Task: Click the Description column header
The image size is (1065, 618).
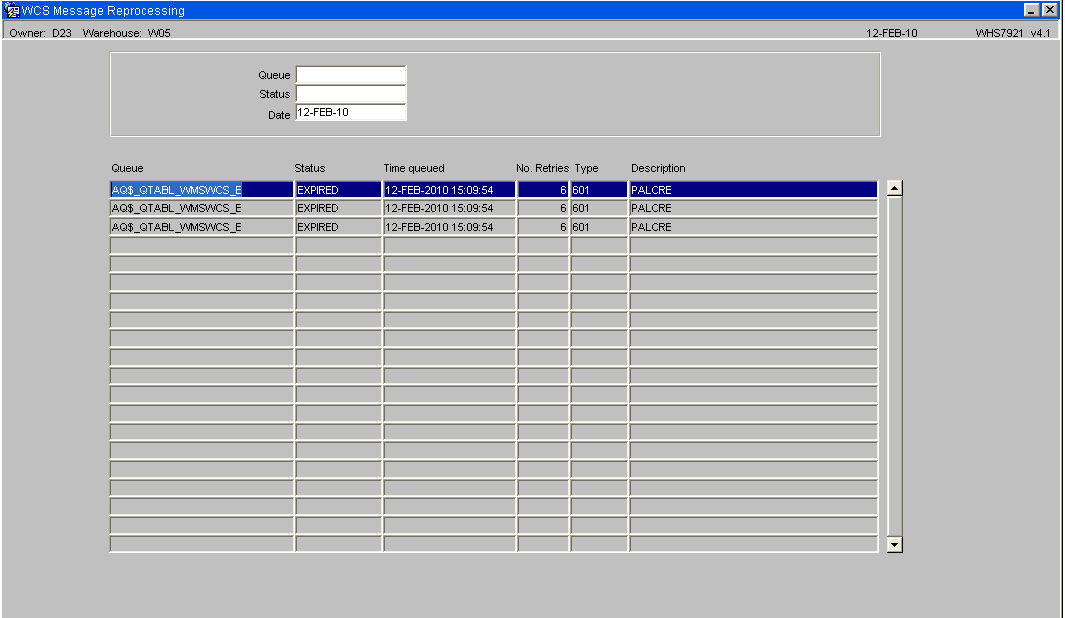Action: pos(658,168)
